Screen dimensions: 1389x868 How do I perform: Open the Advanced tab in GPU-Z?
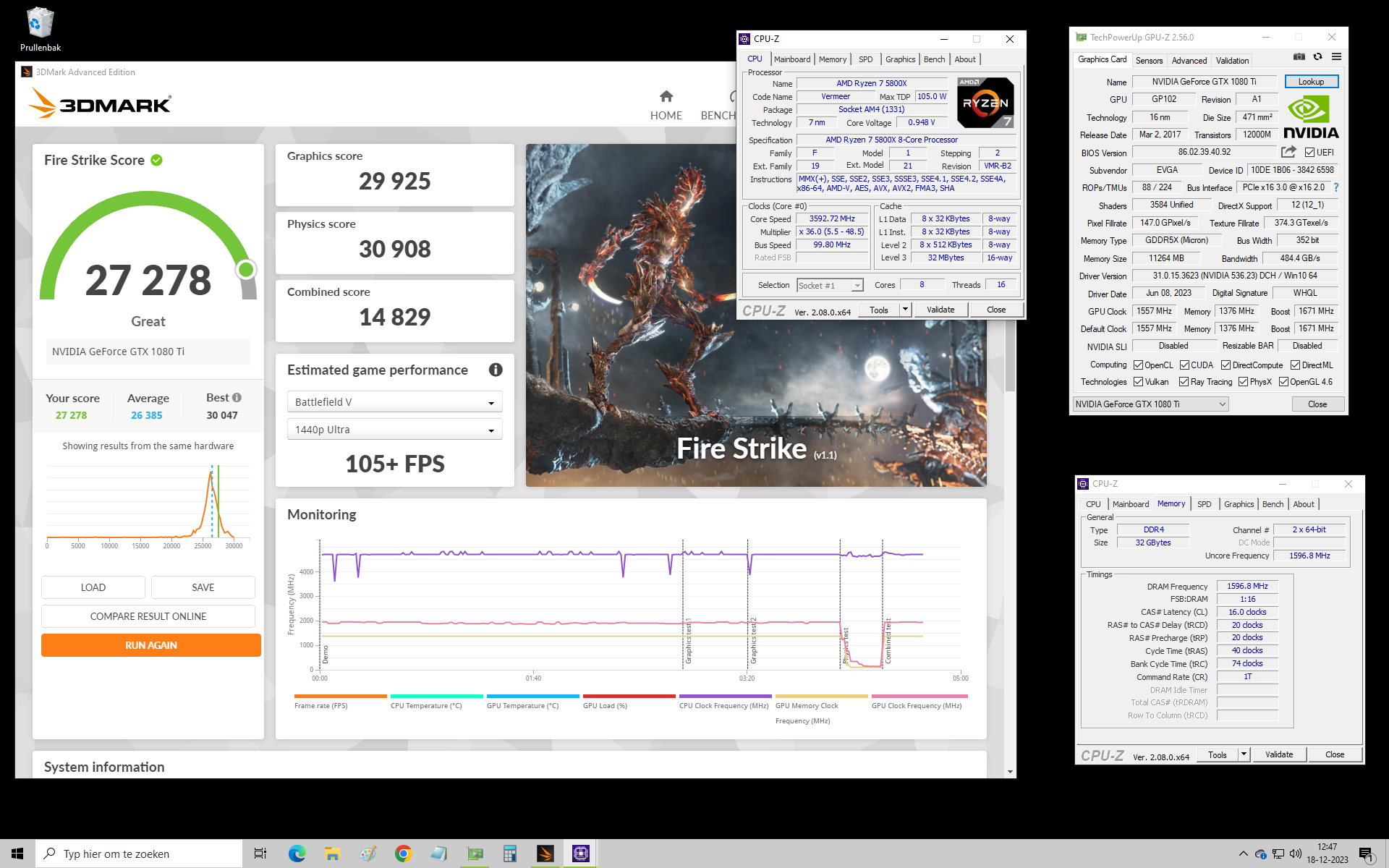(x=1189, y=61)
